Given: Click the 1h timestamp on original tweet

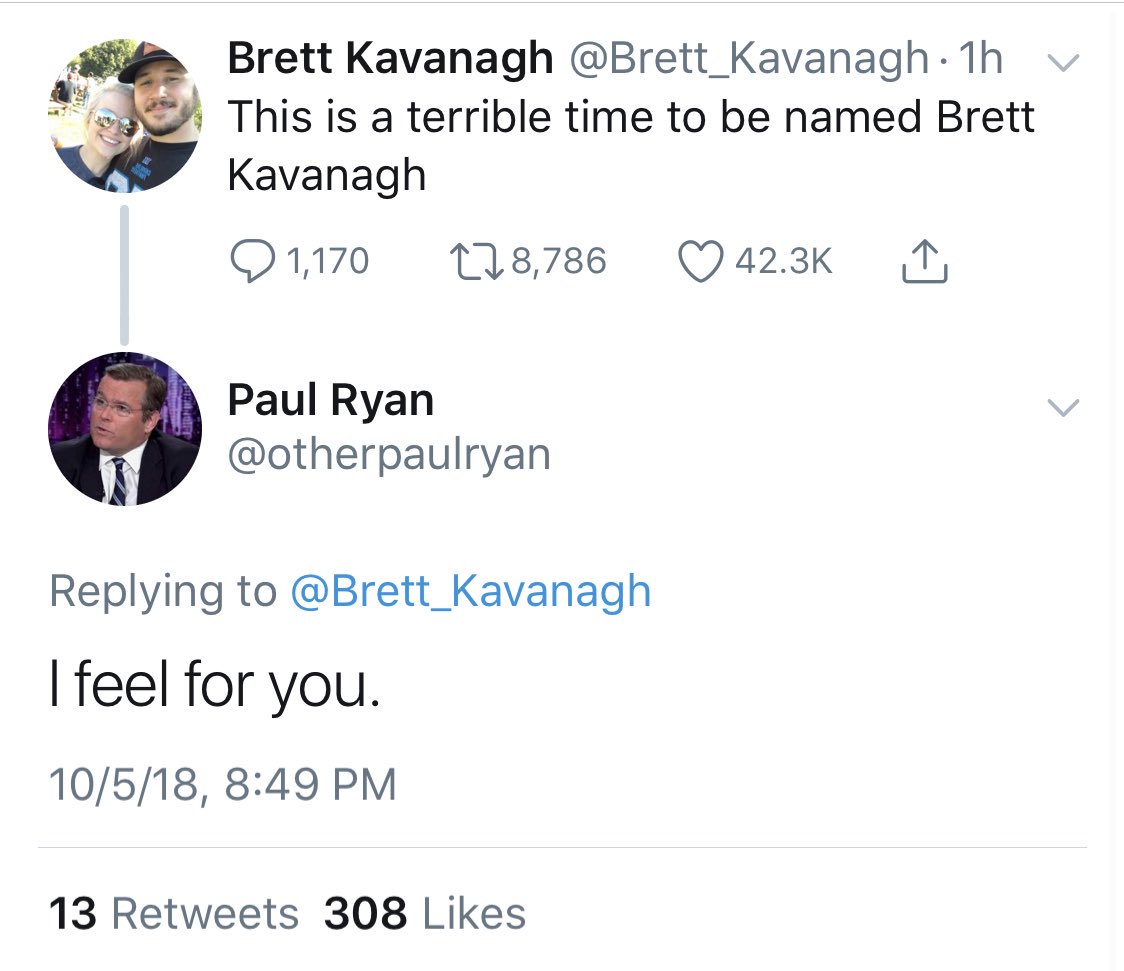Looking at the screenshot, I should 979,59.
